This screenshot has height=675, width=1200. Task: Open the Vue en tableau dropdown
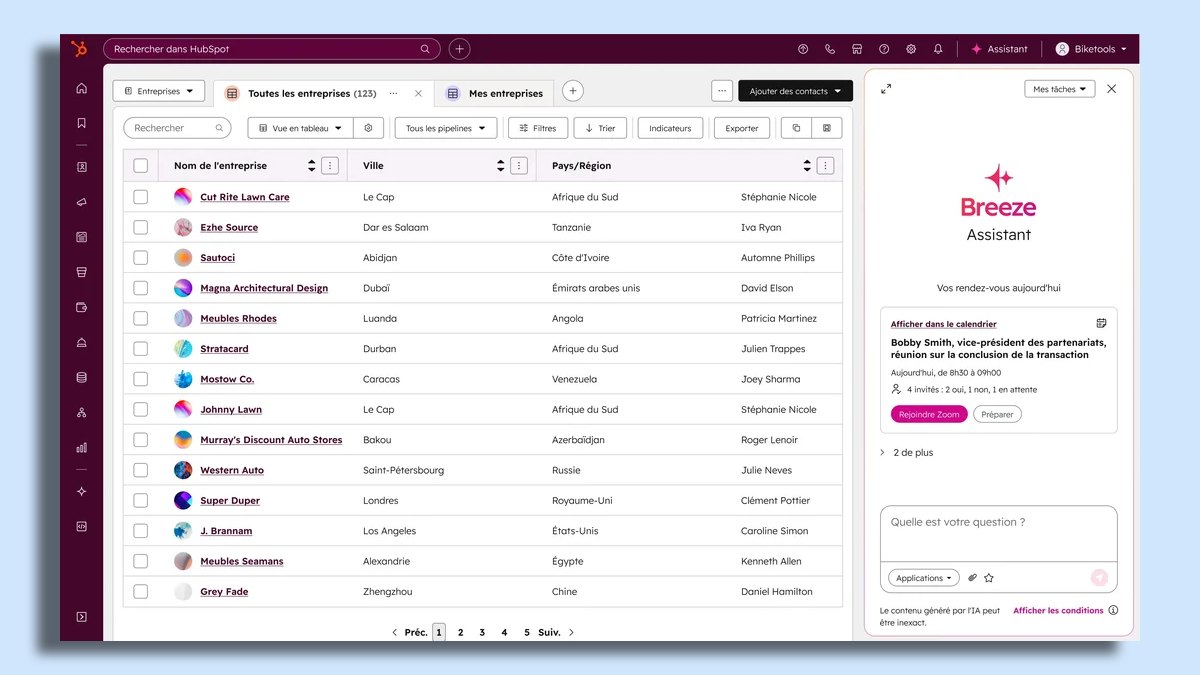[301, 128]
